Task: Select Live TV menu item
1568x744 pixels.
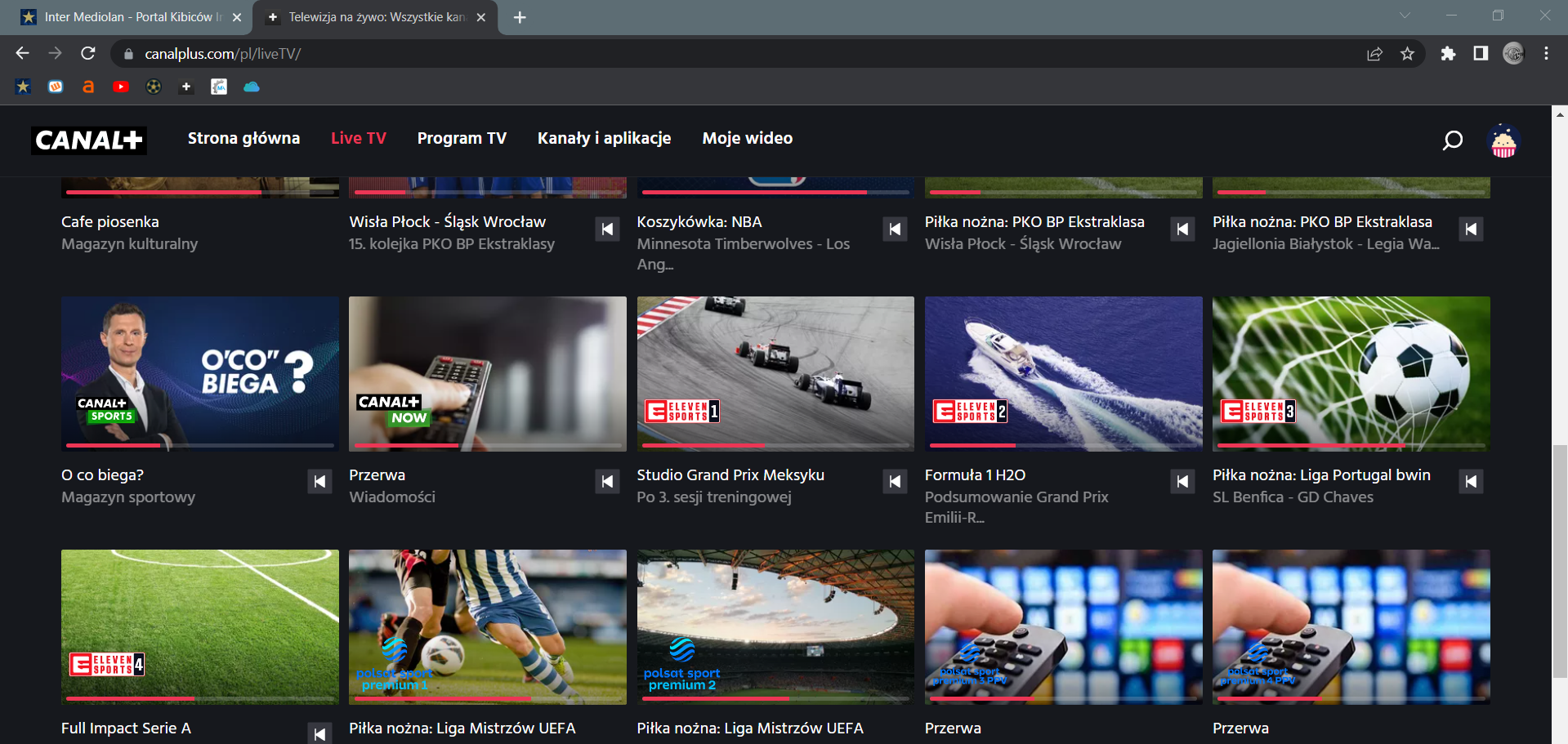Action: point(359,138)
